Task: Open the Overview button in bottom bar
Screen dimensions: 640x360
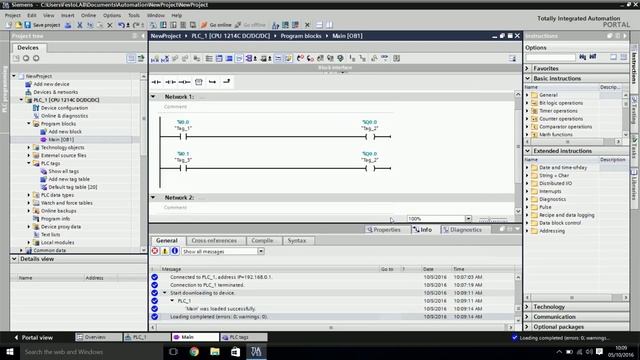Action: click(x=98, y=337)
